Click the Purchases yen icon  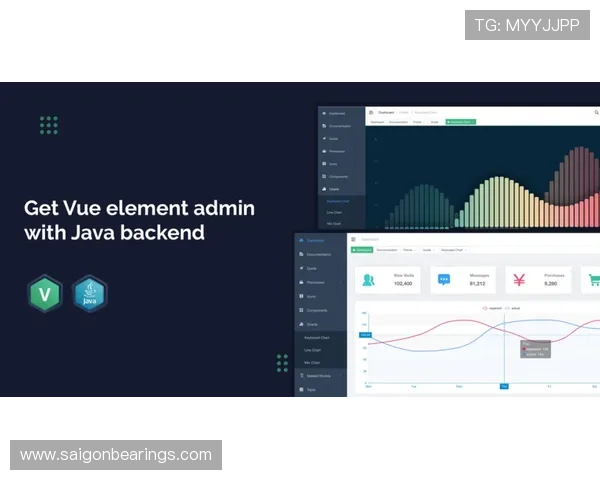pos(519,280)
